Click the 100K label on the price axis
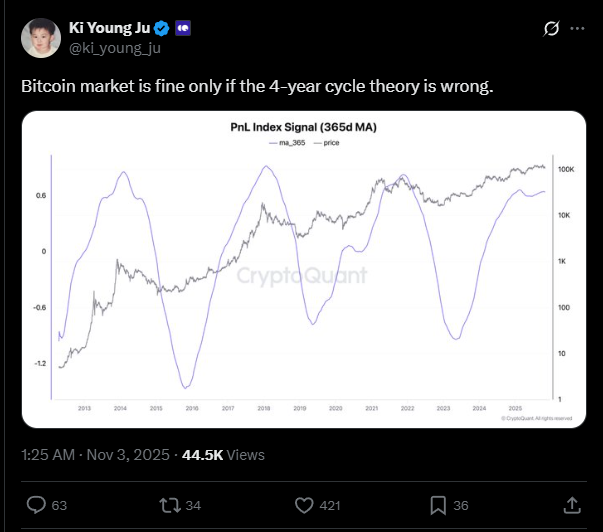Image resolution: width=603 pixels, height=532 pixels. (x=566, y=171)
